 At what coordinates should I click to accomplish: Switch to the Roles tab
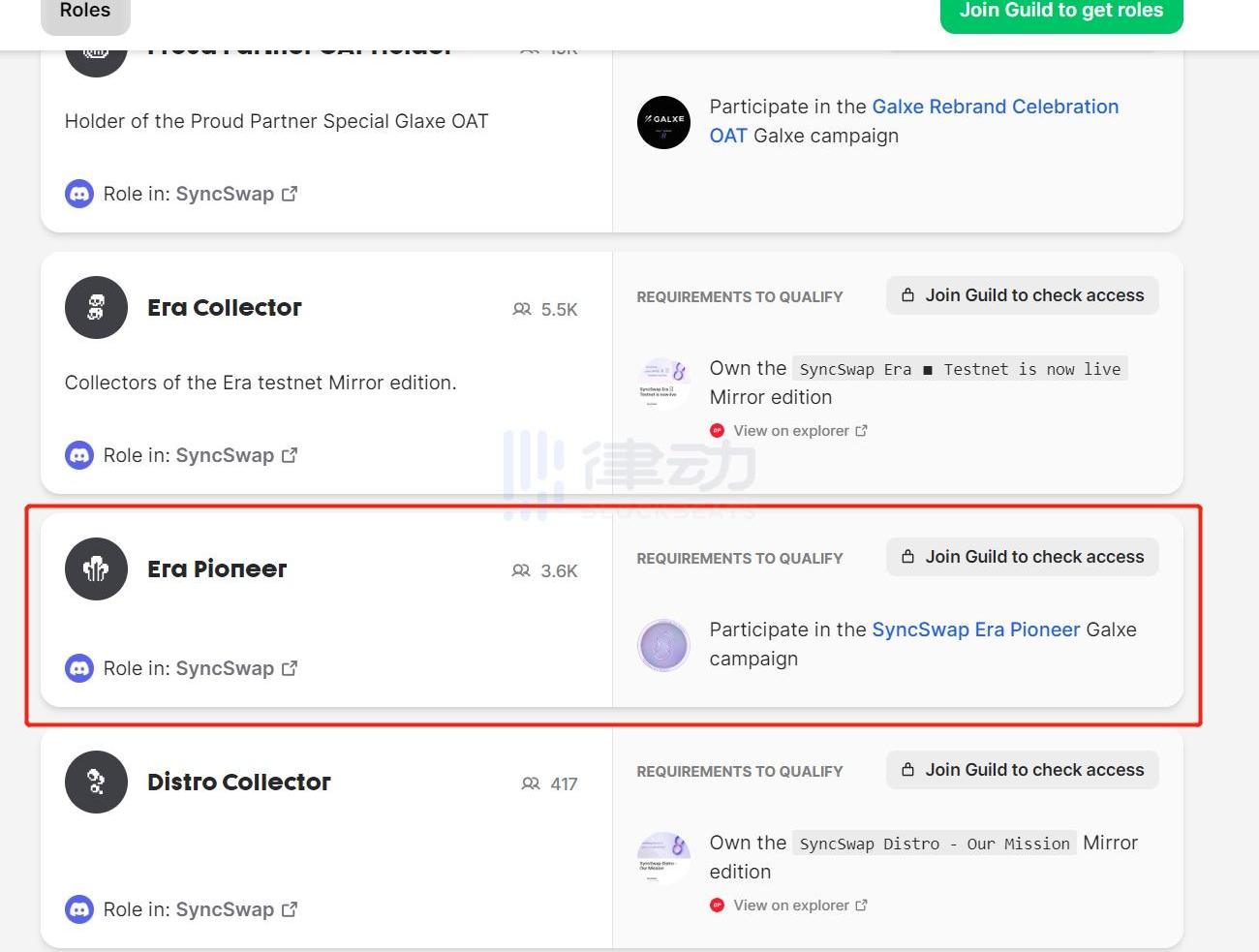tap(85, 12)
